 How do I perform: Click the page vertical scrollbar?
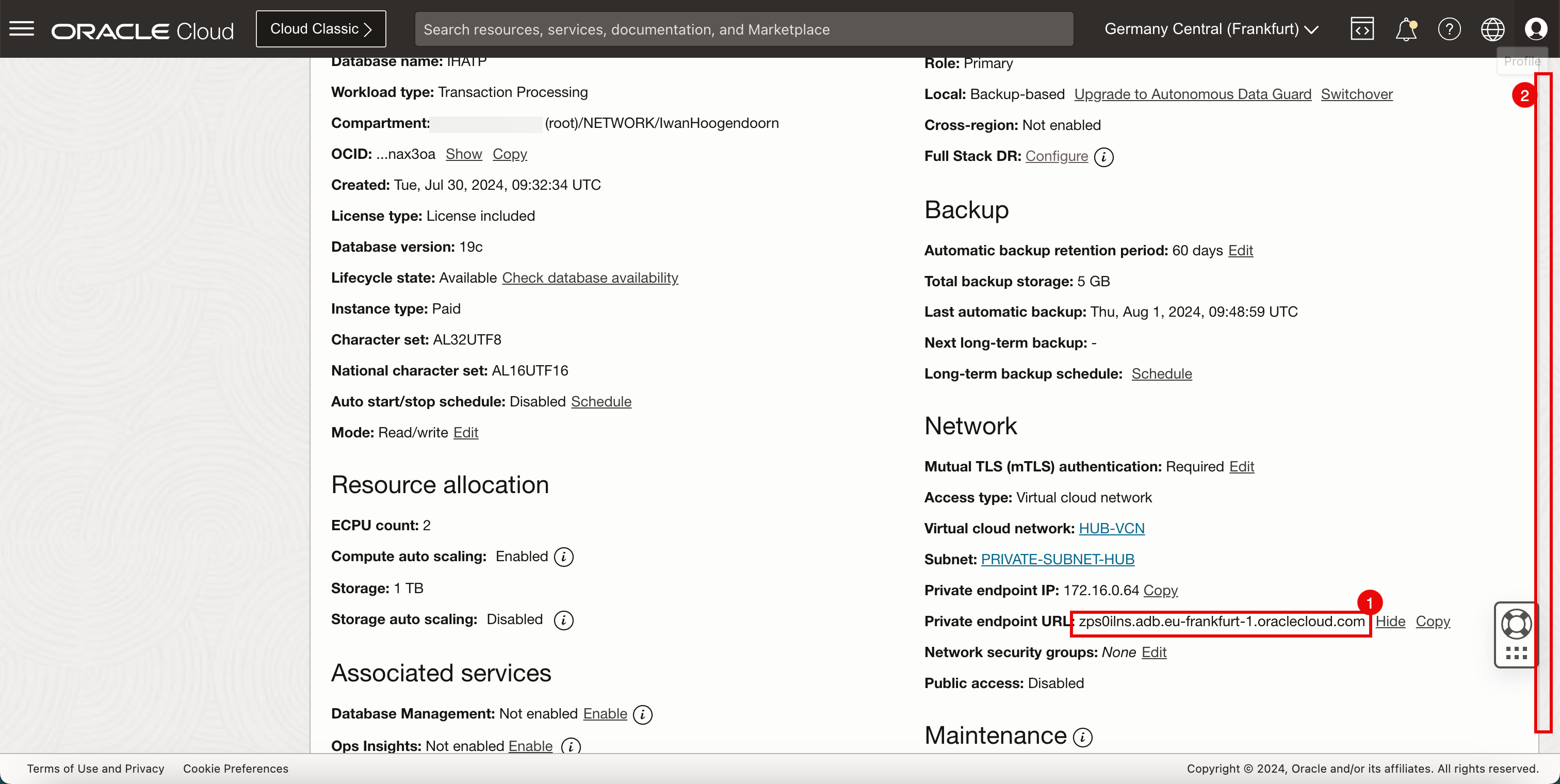(1542, 400)
